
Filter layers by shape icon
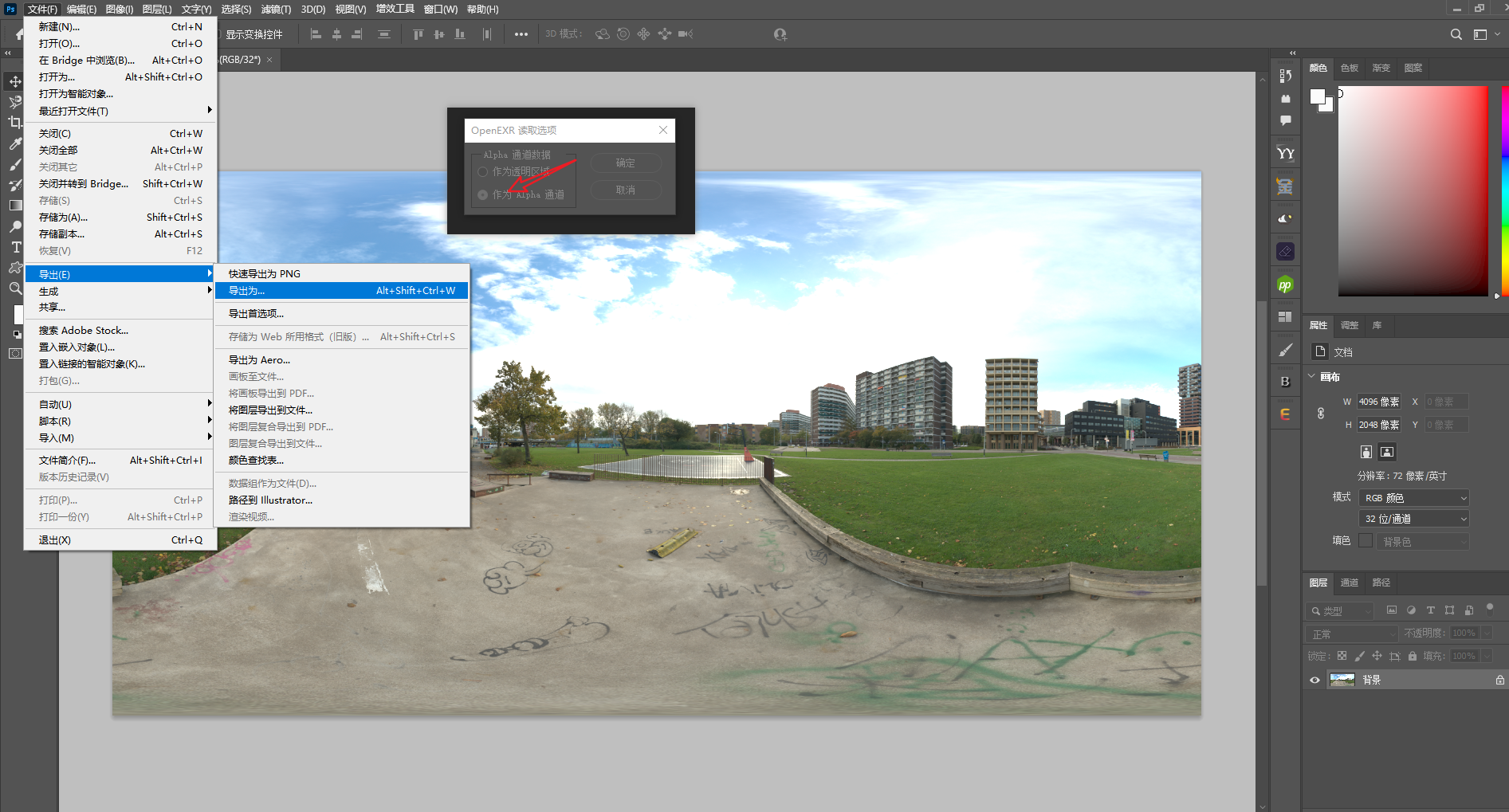point(1449,610)
